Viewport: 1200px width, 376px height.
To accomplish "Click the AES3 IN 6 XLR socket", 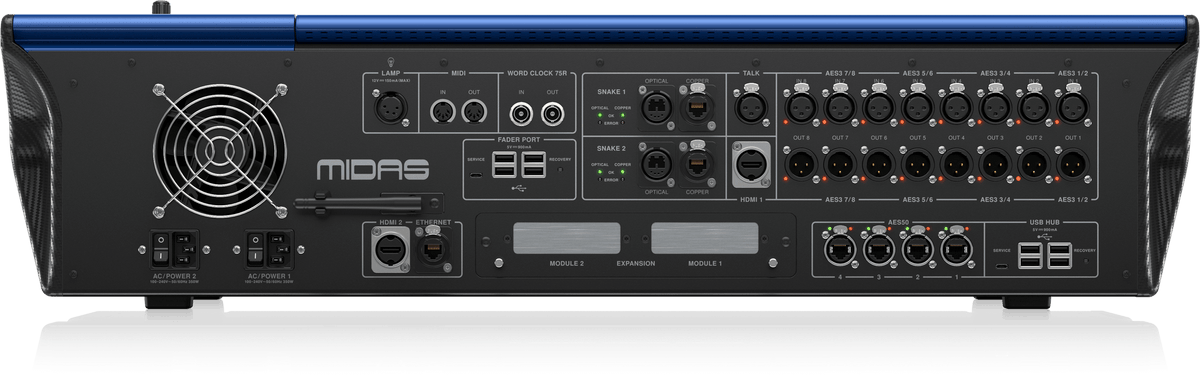I will pyautogui.click(x=878, y=106).
